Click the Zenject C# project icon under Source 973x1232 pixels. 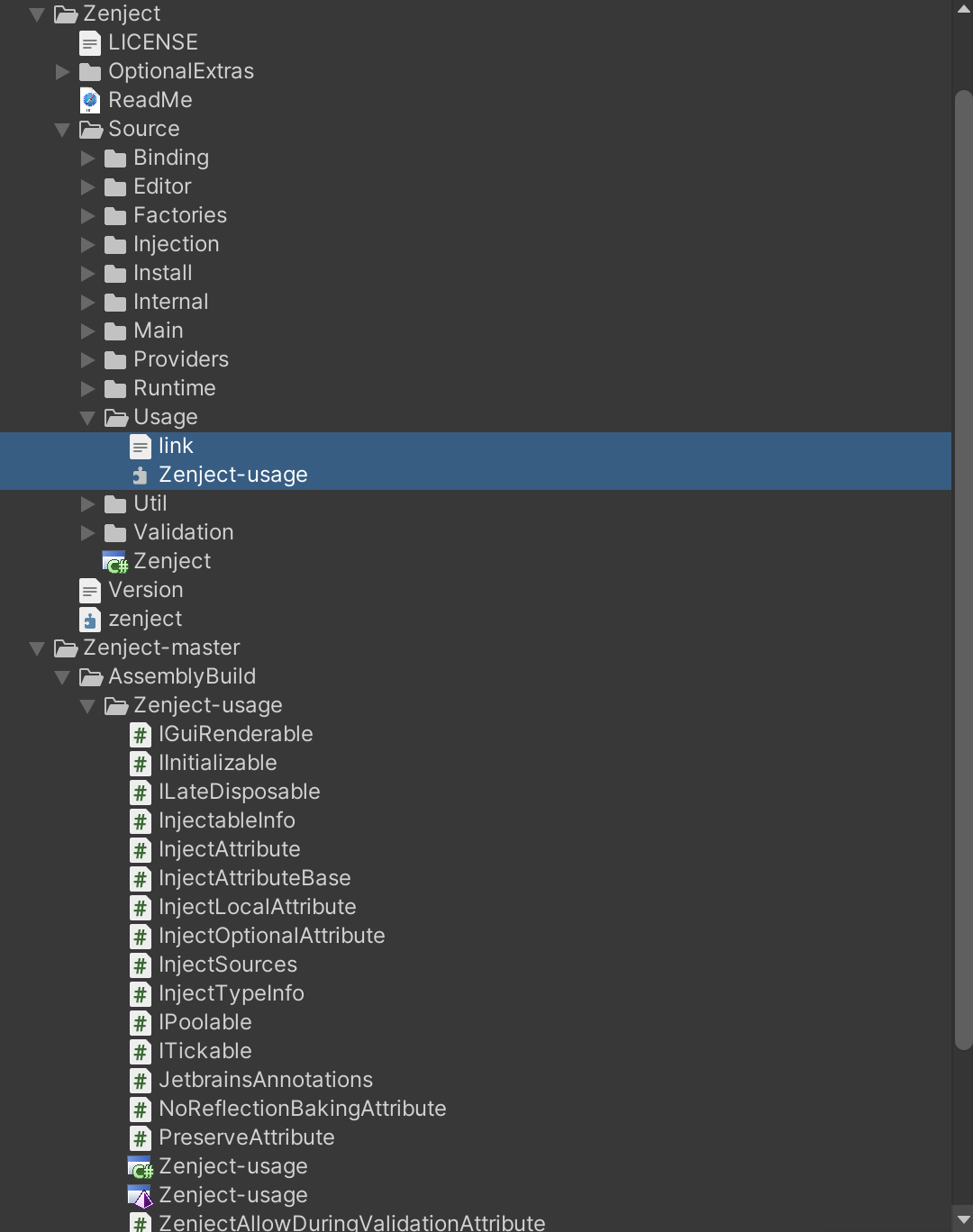[115, 562]
